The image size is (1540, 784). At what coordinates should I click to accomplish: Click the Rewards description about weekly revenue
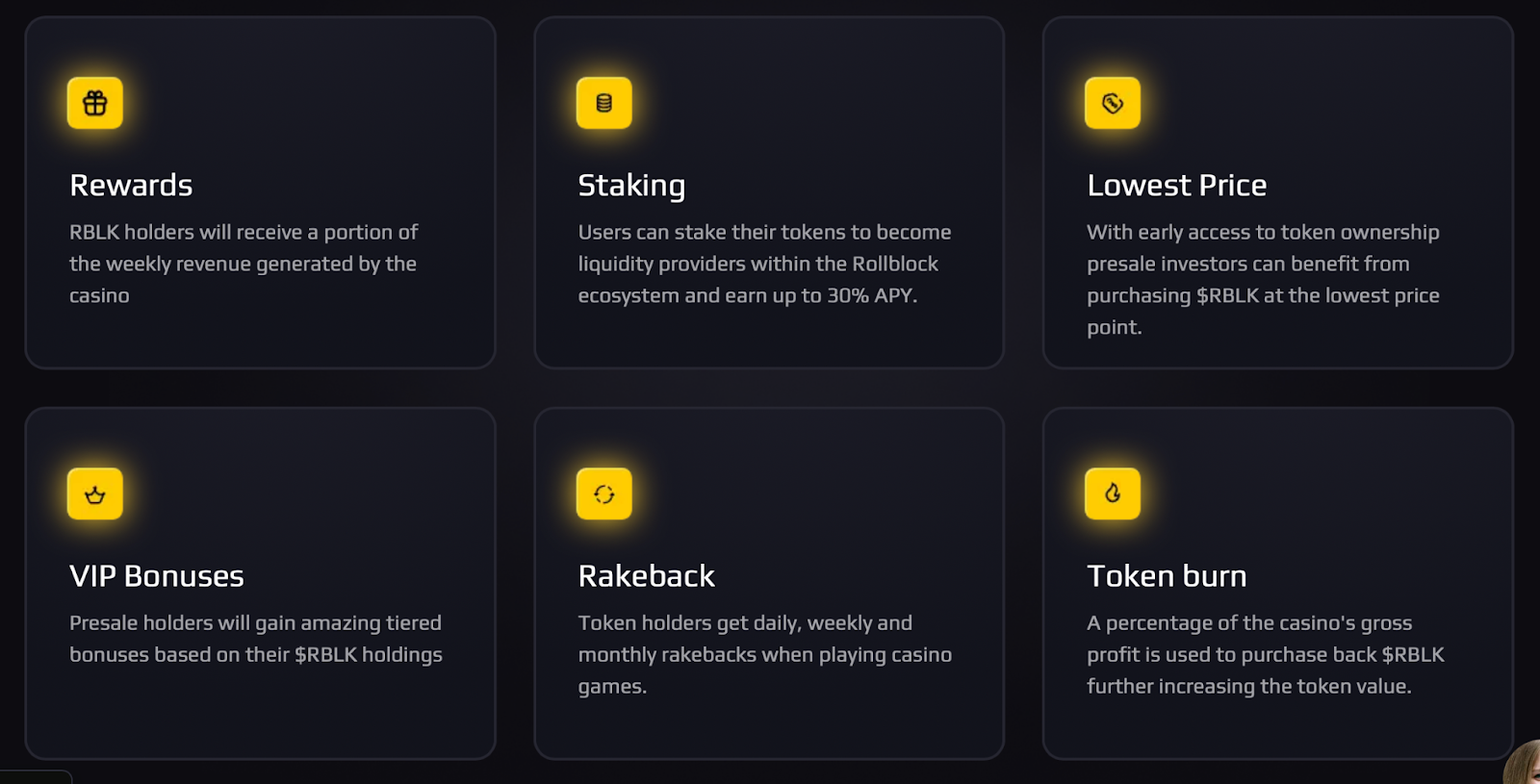coord(244,264)
